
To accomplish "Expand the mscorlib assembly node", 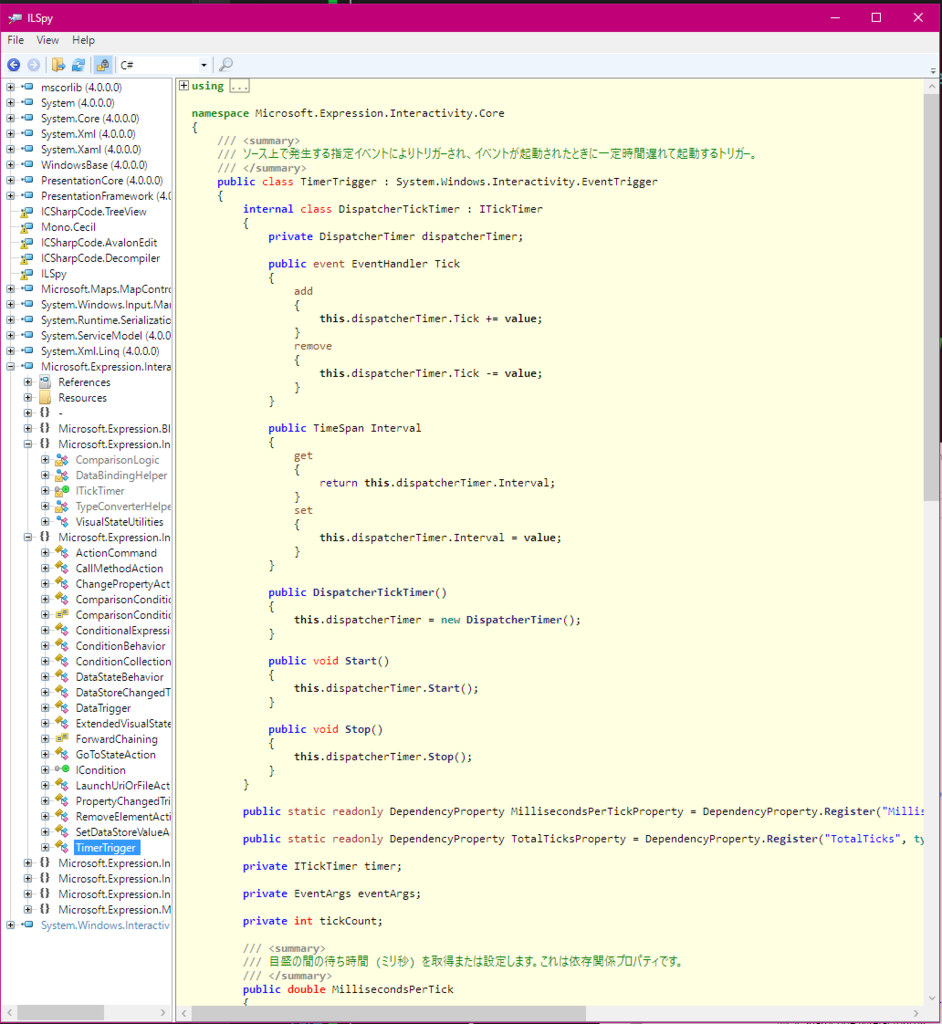I will [10, 87].
